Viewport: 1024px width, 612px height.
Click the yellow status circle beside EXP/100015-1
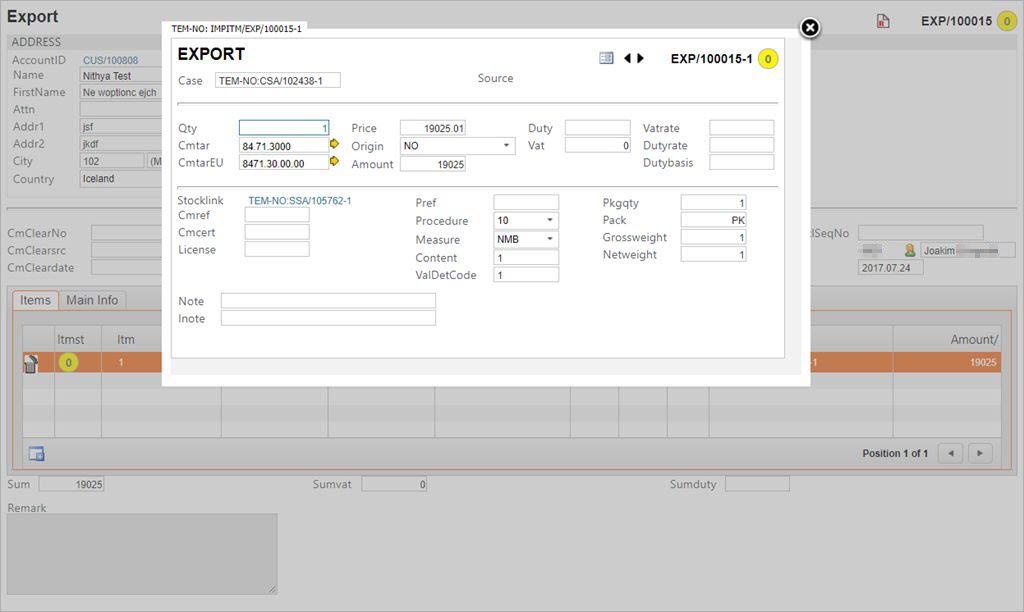[767, 59]
